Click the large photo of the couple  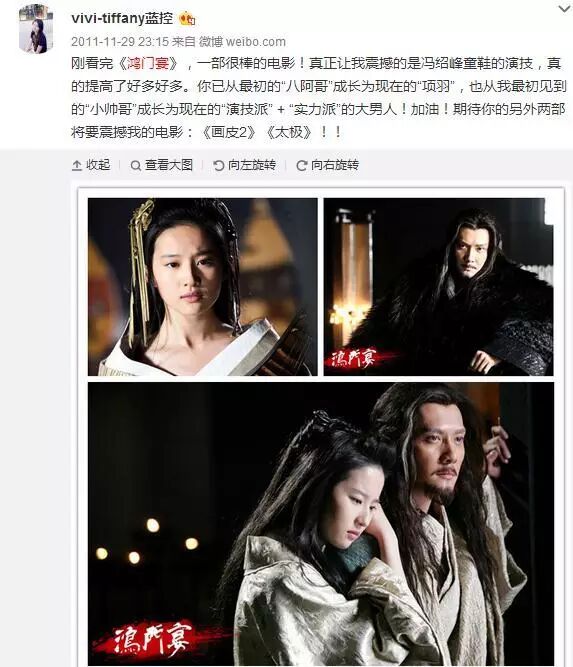point(321,524)
